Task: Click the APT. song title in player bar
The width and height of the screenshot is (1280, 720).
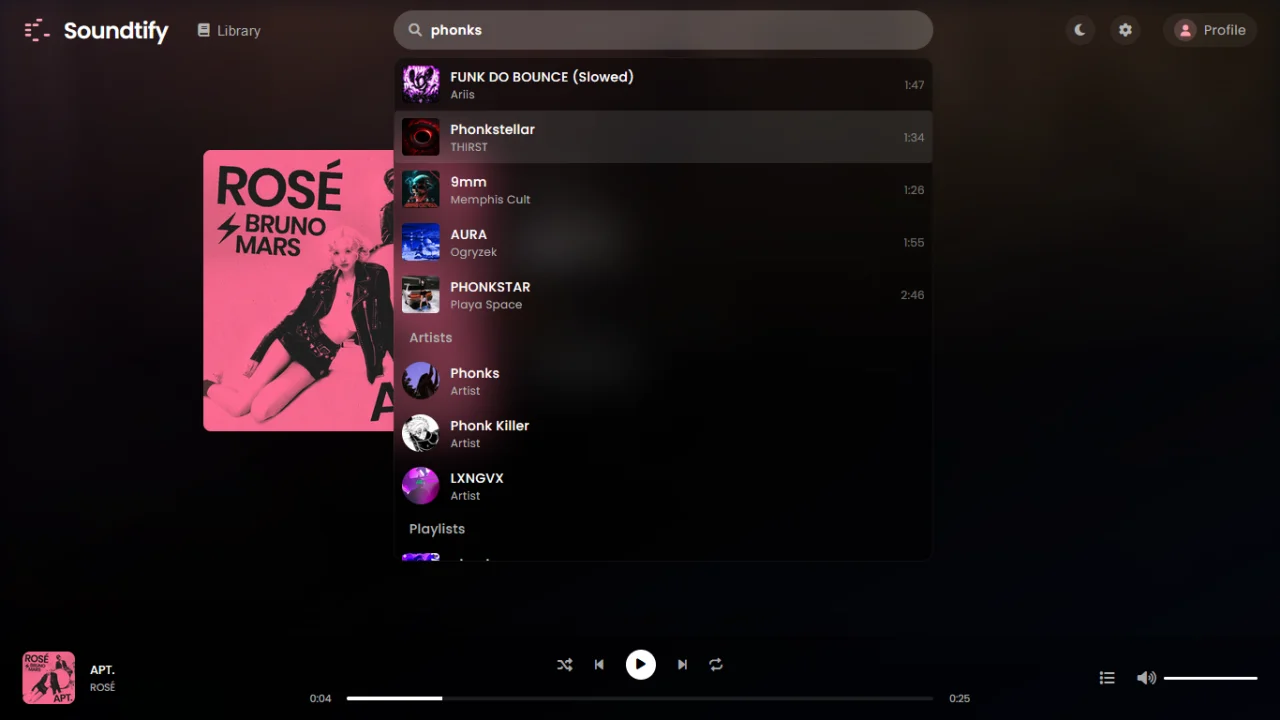Action: [x=102, y=670]
